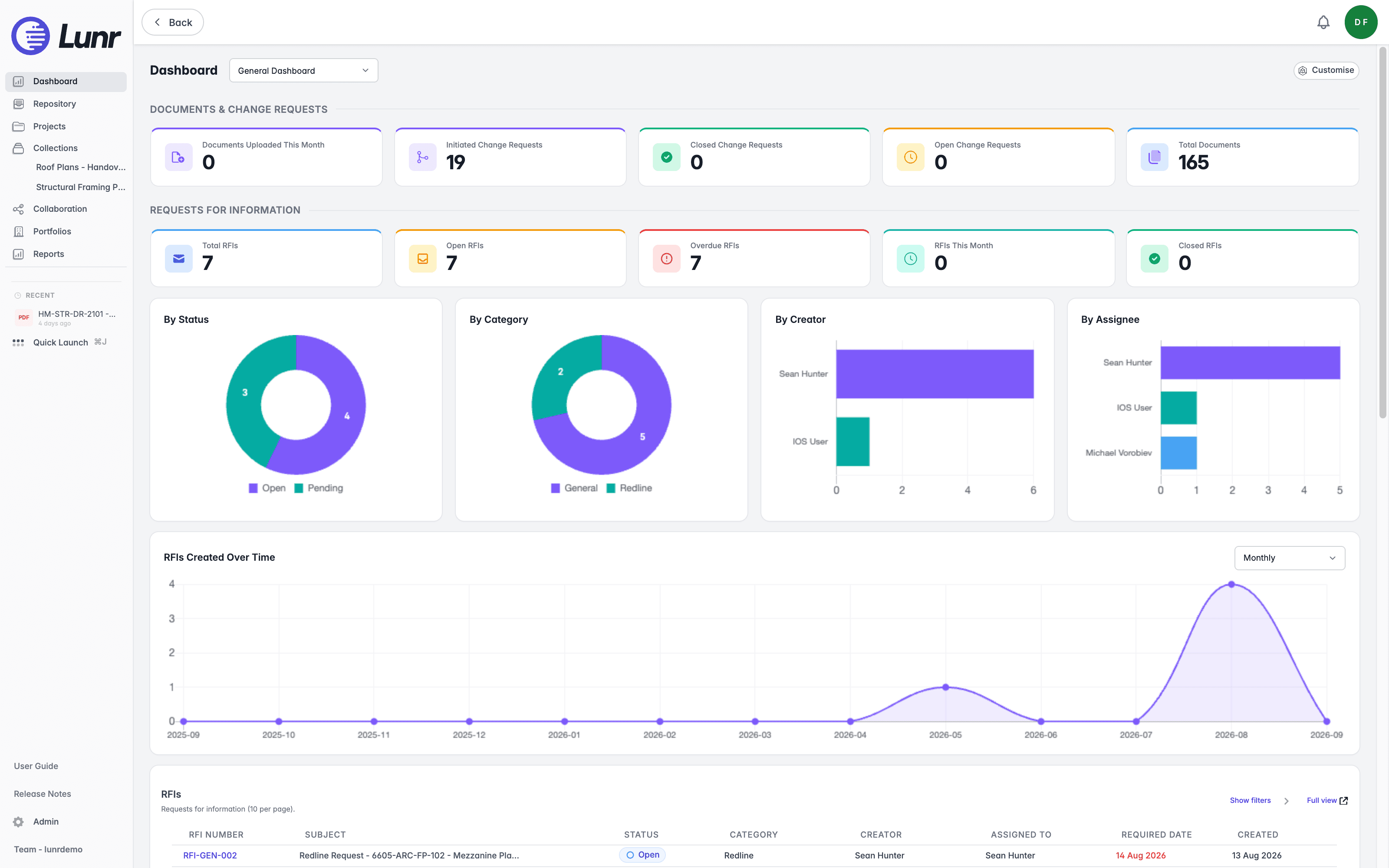Click Initiated Change Requests branch icon

[422, 157]
